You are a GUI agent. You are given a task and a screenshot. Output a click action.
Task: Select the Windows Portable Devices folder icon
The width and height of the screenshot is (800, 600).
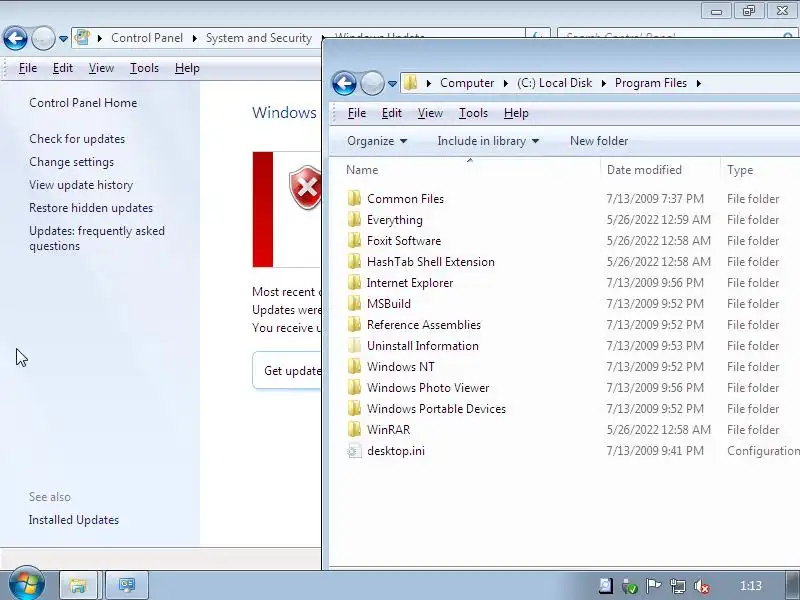[x=354, y=408]
